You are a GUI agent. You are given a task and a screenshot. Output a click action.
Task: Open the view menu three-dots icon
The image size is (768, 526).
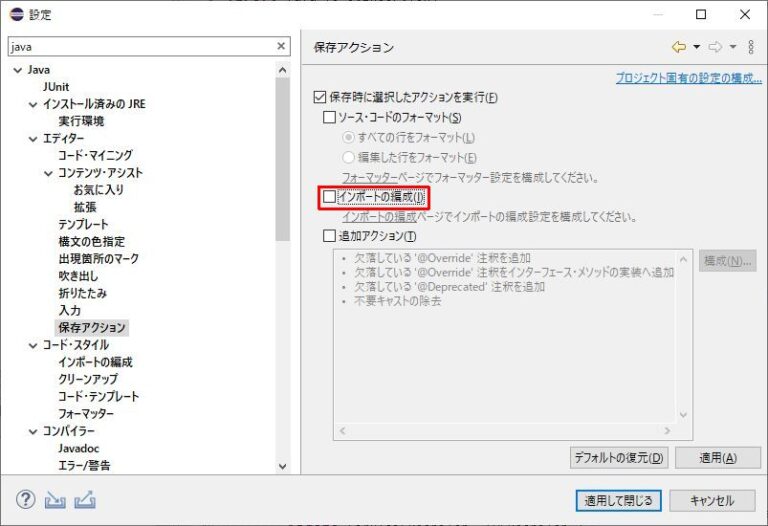tap(751, 47)
